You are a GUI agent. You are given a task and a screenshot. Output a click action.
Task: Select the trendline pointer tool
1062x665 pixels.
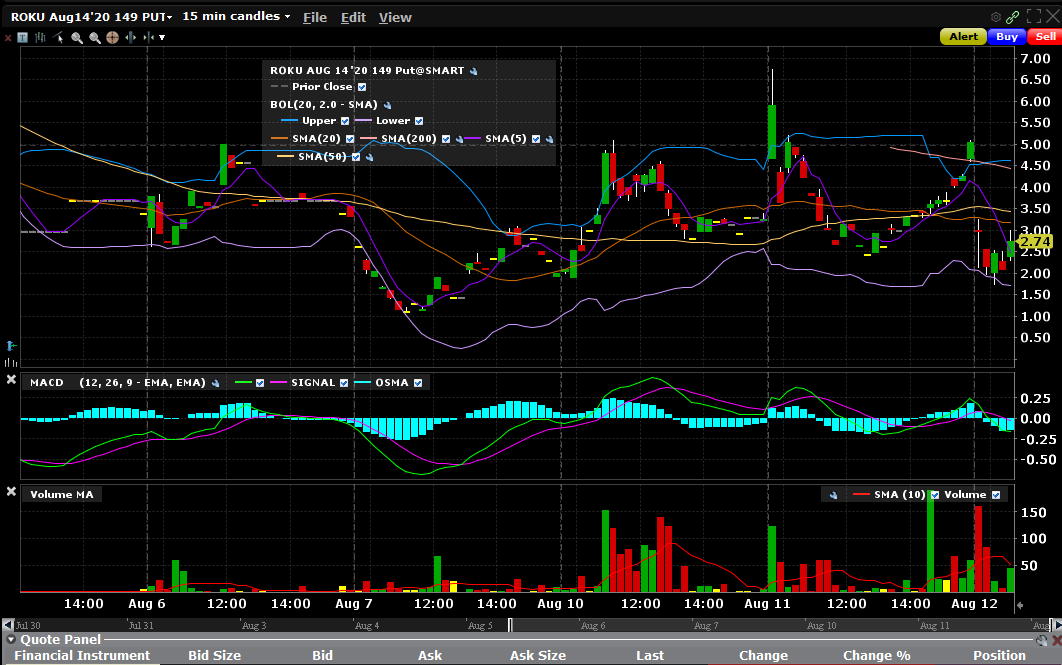pyautogui.click(x=59, y=38)
